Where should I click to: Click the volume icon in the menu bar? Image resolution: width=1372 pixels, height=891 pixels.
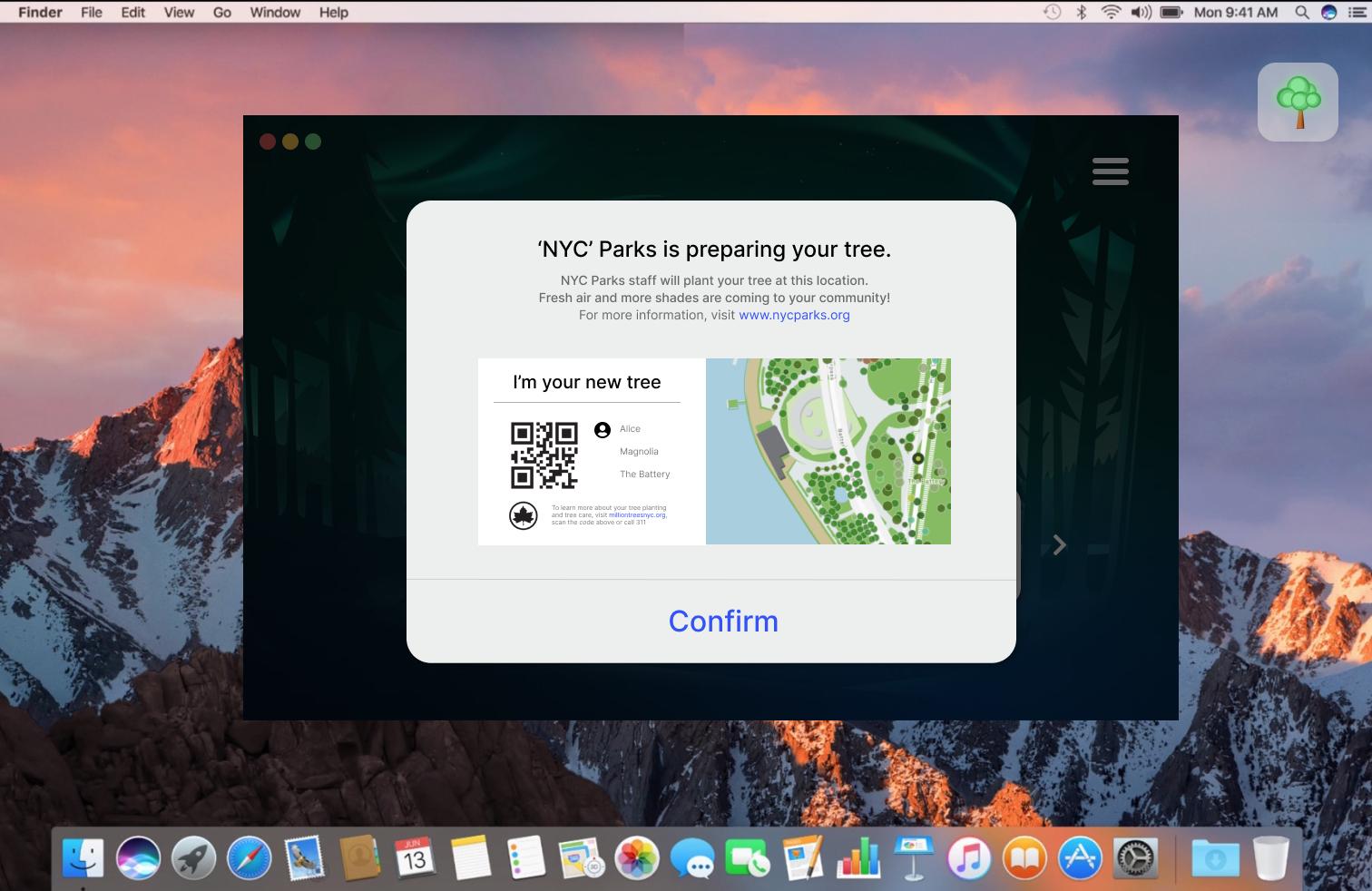click(x=1141, y=12)
